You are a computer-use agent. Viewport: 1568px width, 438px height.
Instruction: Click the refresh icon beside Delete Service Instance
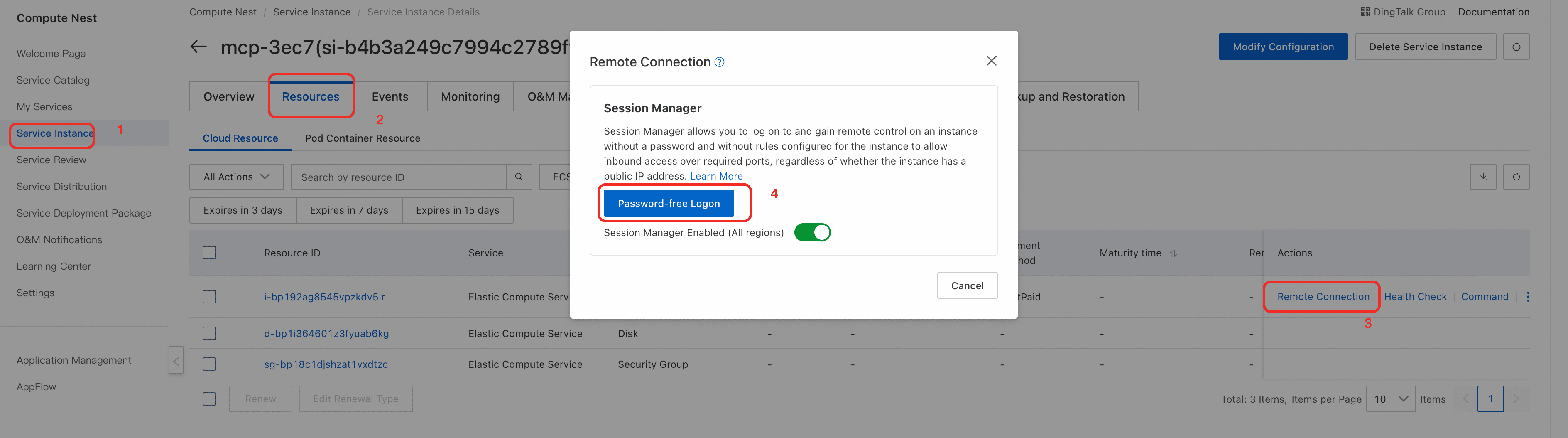tap(1516, 47)
